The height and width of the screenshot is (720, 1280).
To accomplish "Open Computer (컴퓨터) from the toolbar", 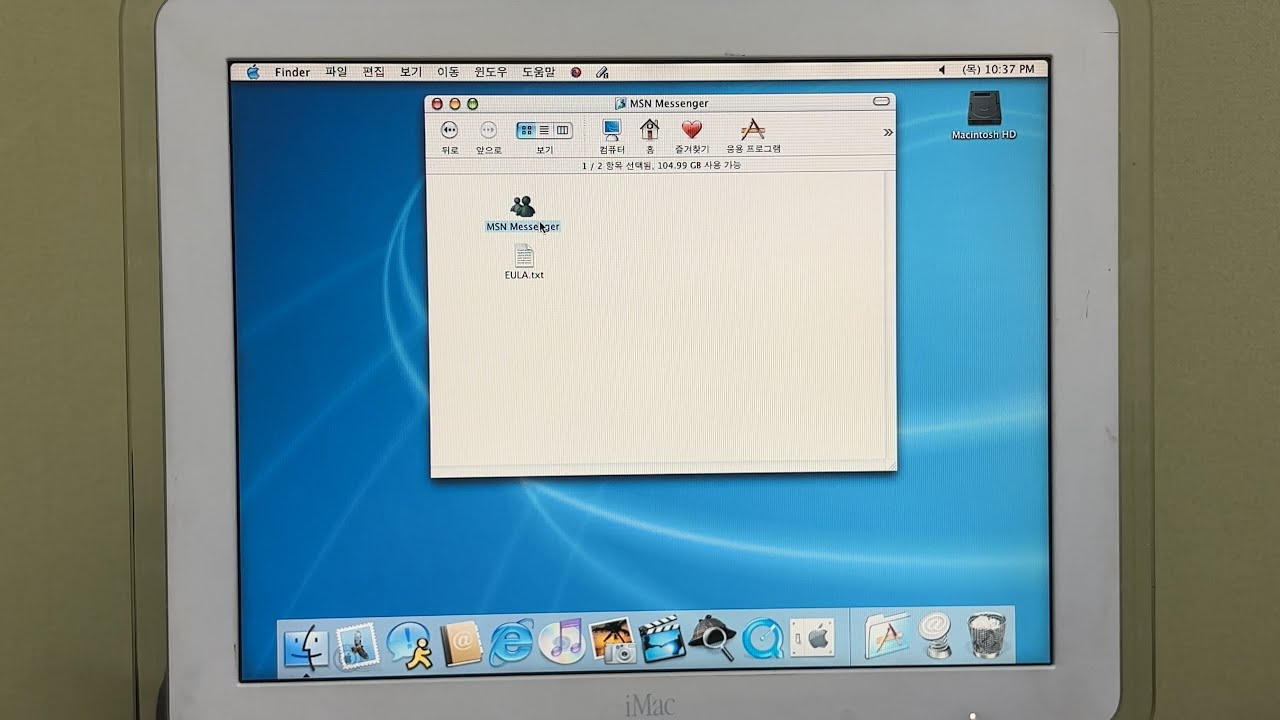I will [612, 135].
